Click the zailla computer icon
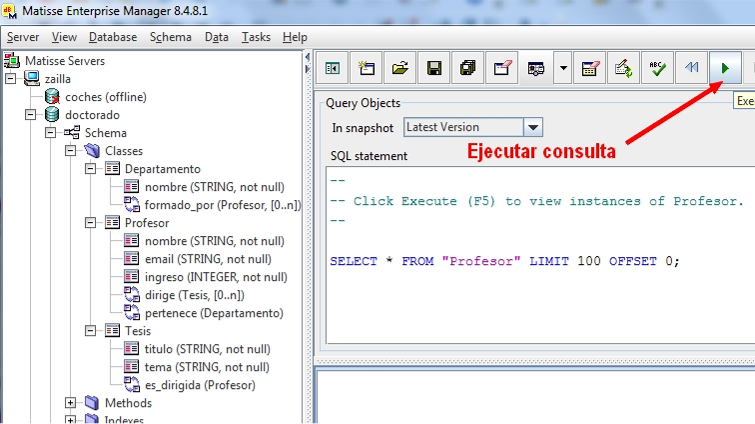Image resolution: width=755 pixels, height=424 pixels. [x=32, y=78]
